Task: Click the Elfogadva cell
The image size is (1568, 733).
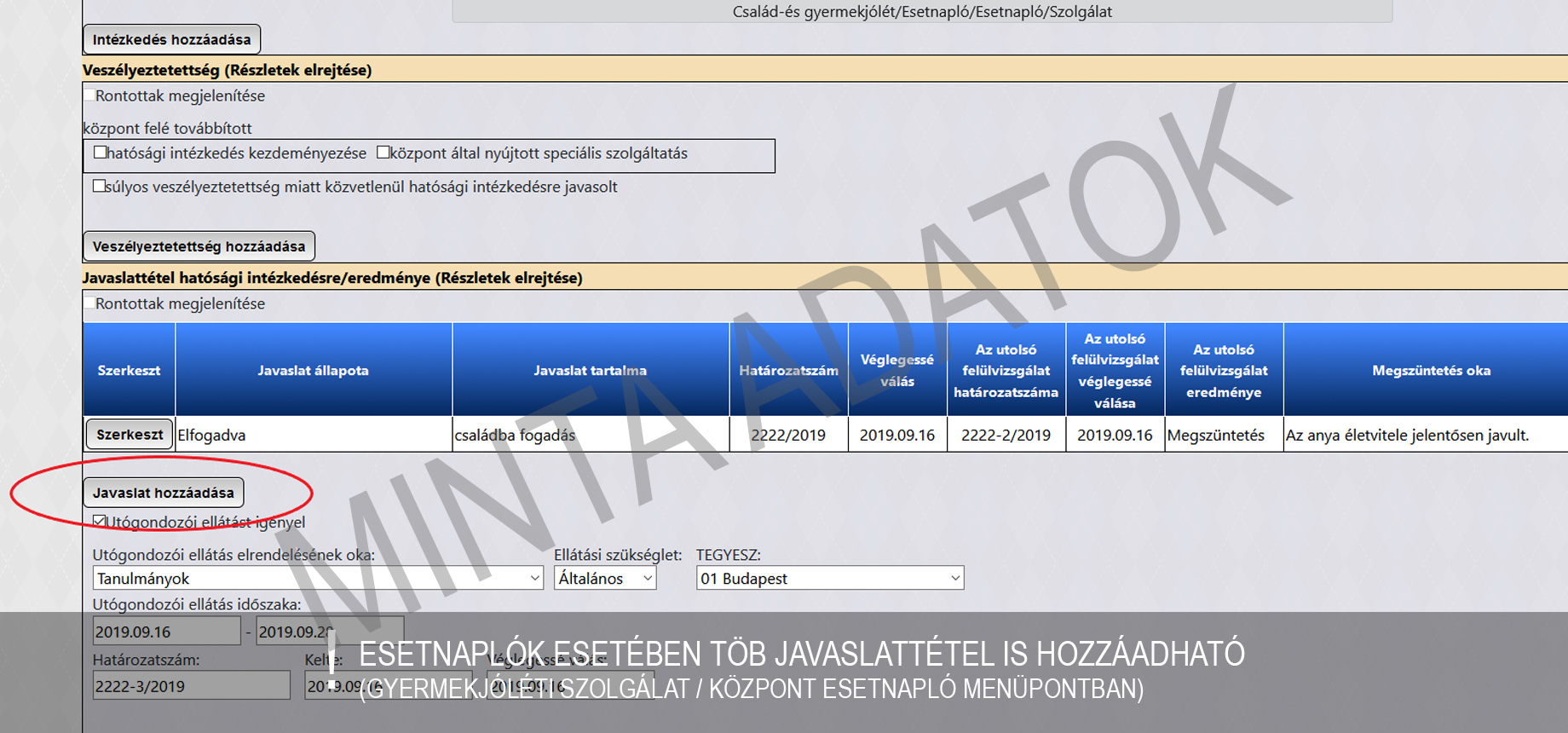Action: (x=314, y=435)
